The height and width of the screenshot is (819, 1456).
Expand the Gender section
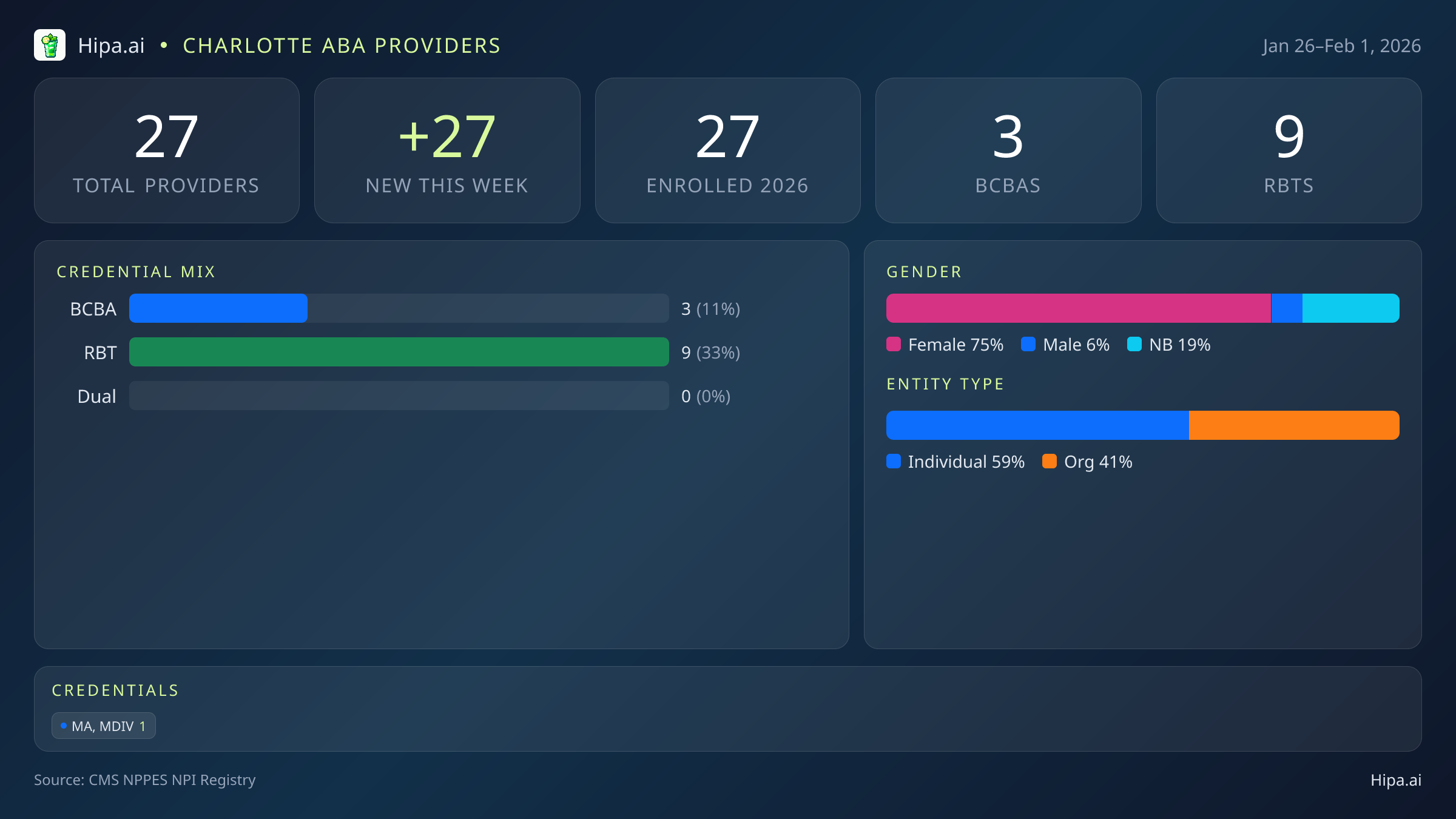[924, 271]
